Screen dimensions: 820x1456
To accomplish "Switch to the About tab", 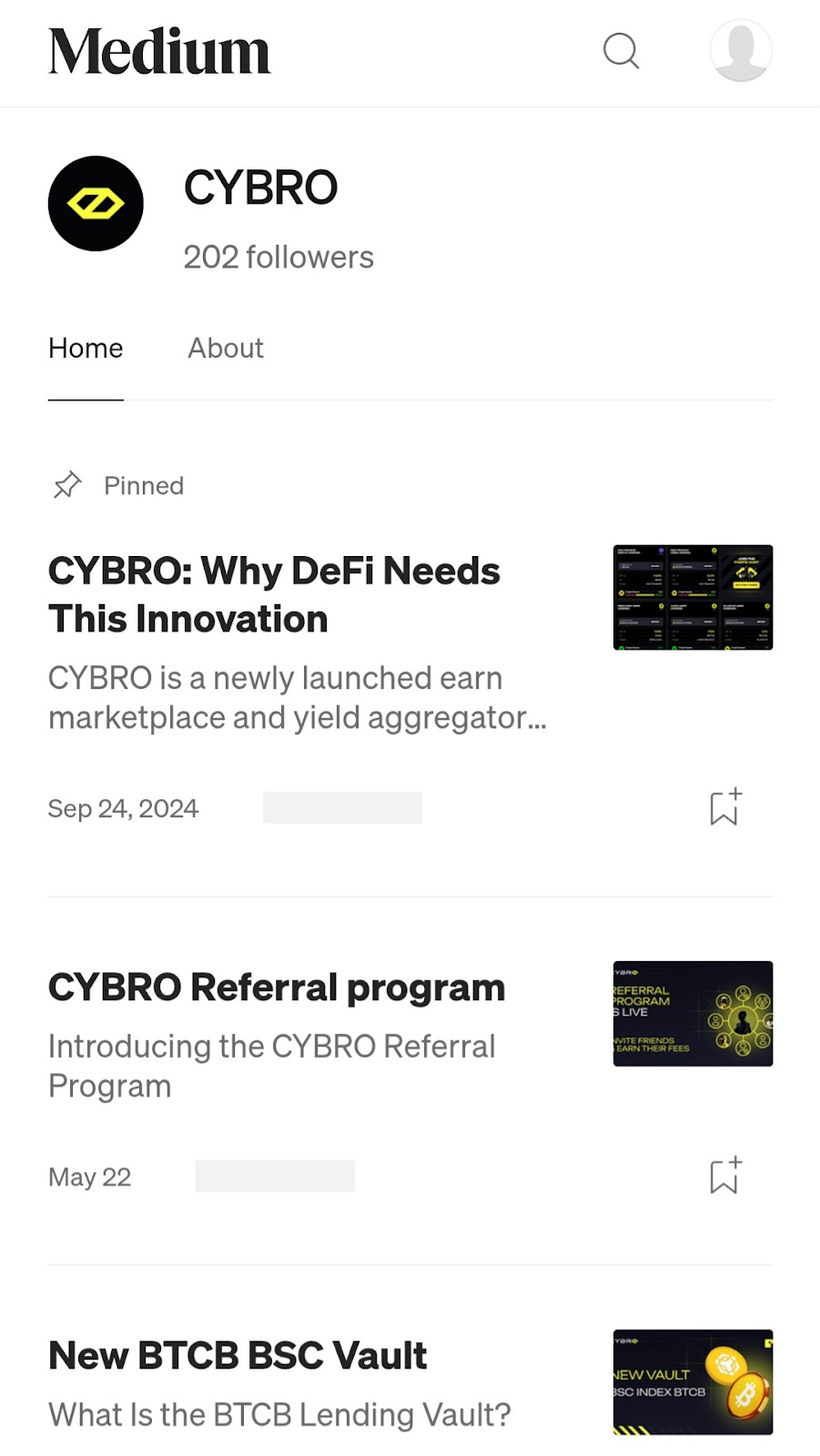I will pos(226,348).
